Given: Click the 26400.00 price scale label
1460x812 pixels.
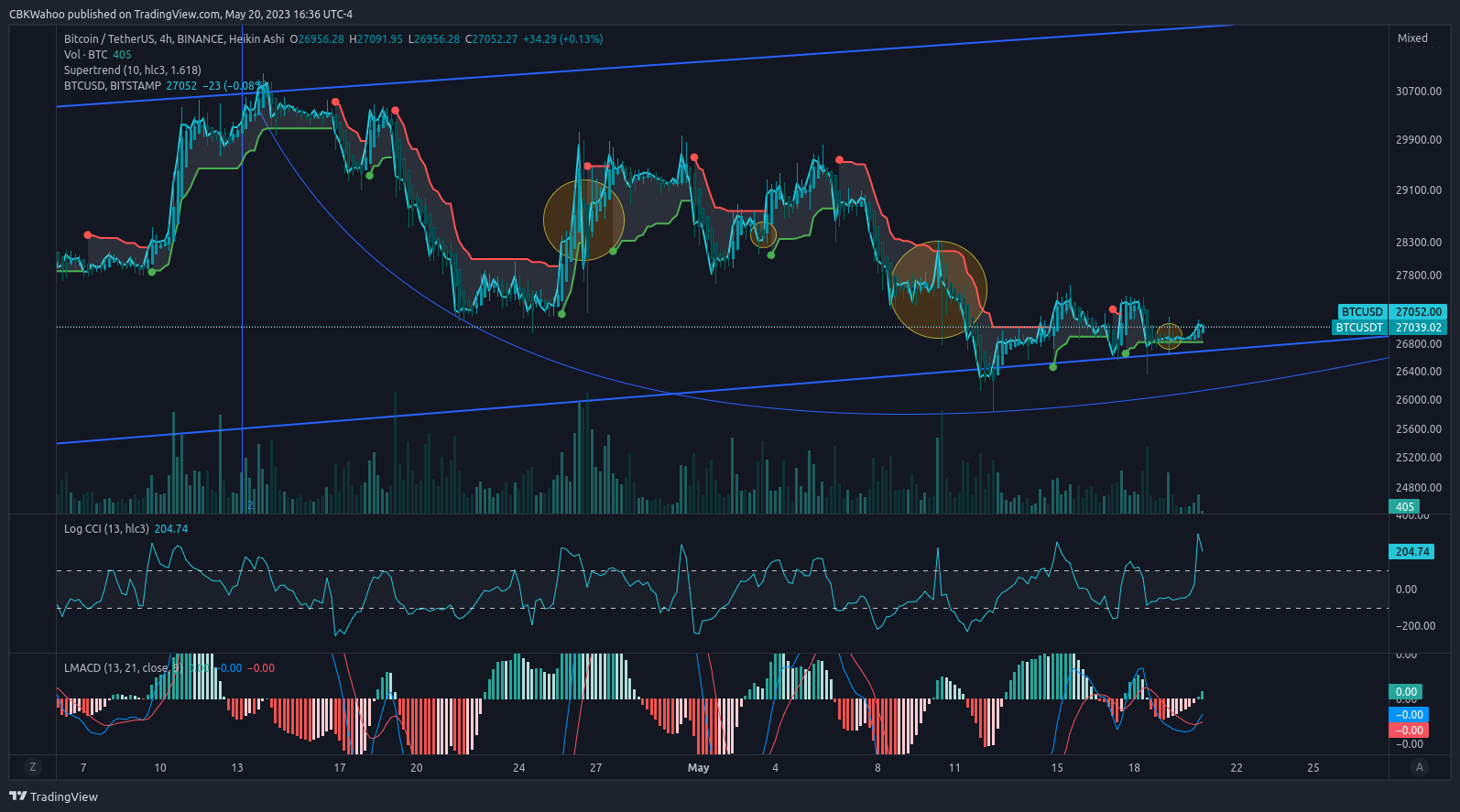Looking at the screenshot, I should (1418, 372).
